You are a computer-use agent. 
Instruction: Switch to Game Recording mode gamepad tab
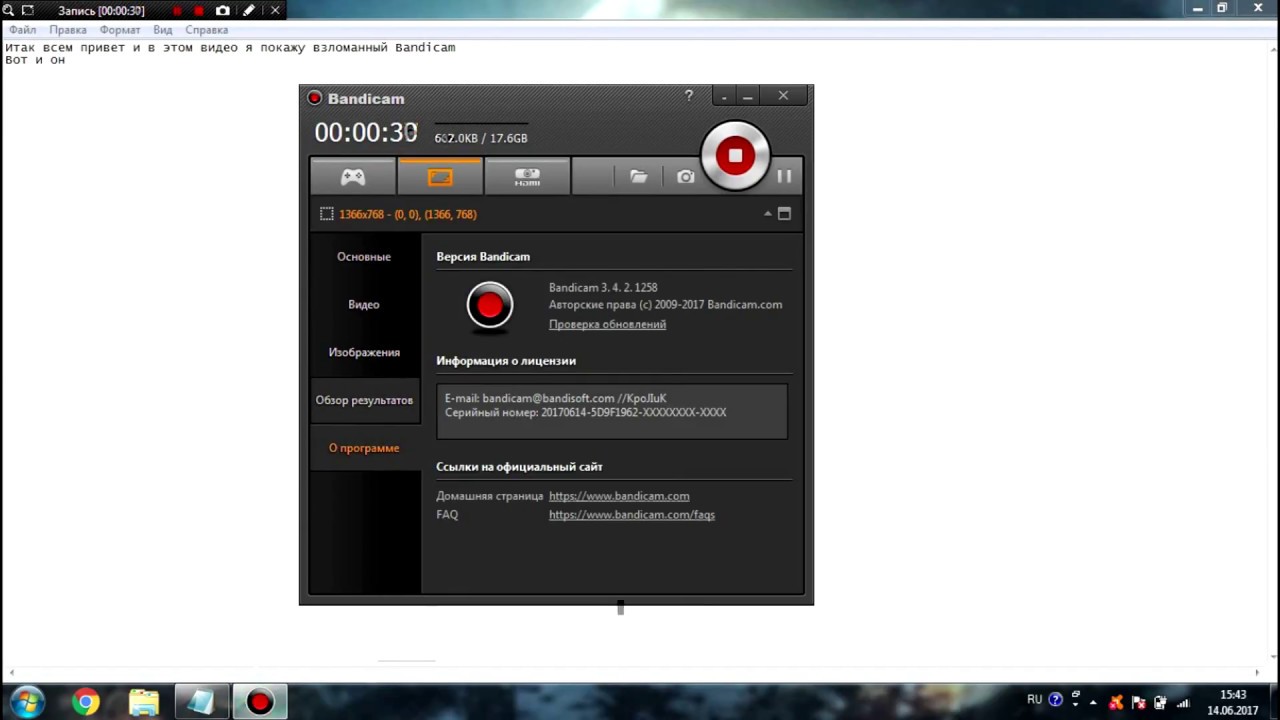[x=353, y=177]
